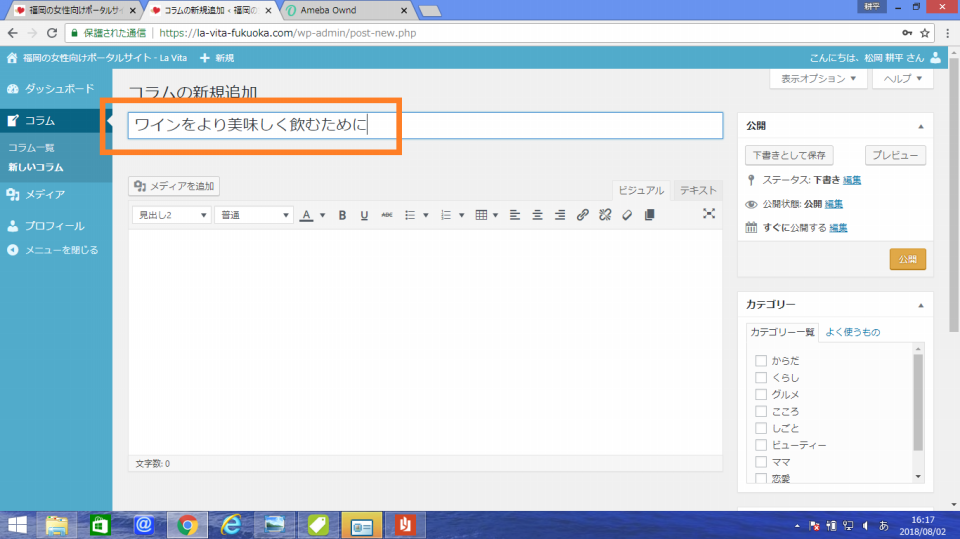Open the 見出し2 format dropdown
Viewport: 960px width, 539px height.
171,215
